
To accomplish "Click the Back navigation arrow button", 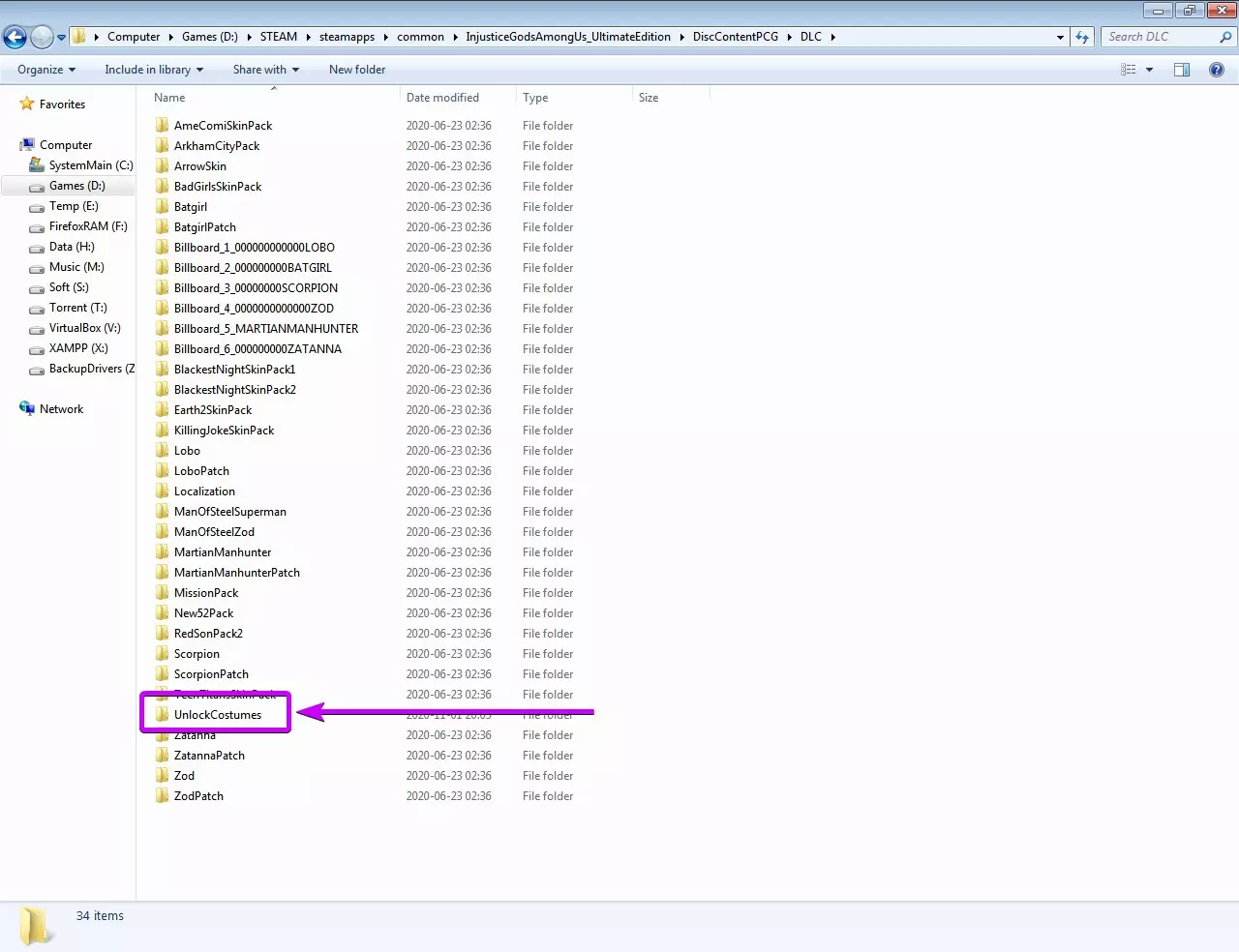I will pos(15,37).
